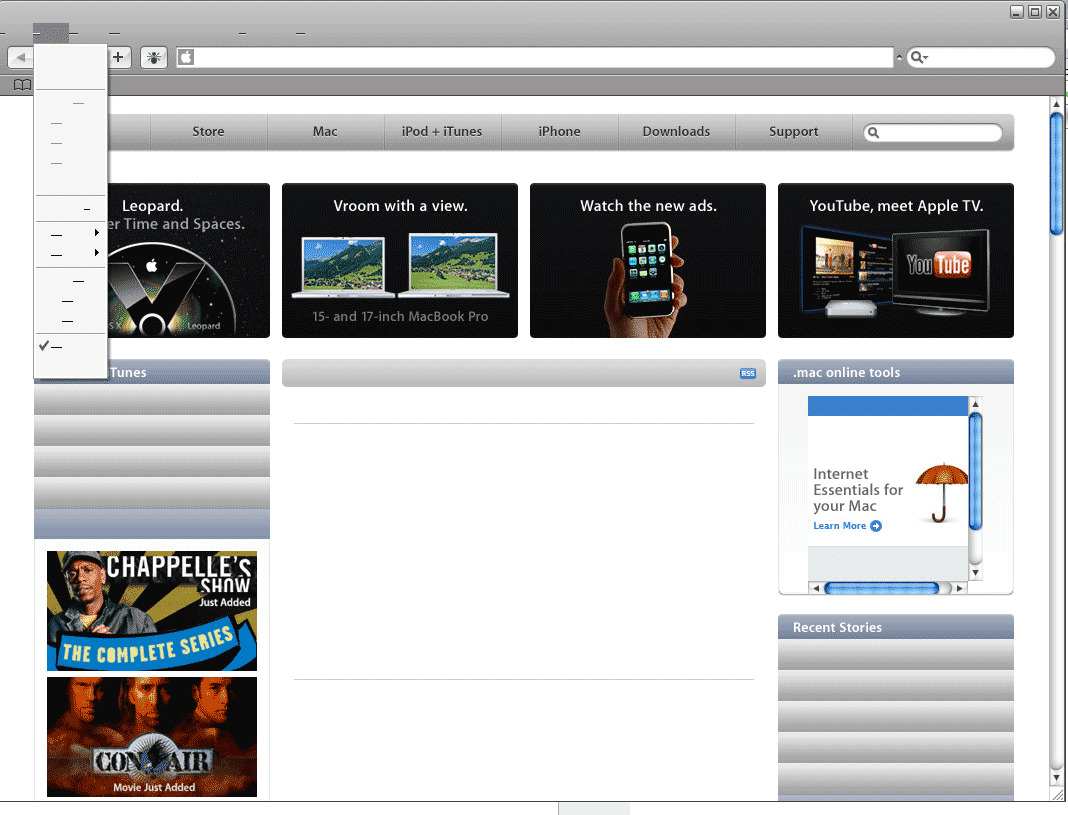Viewport: 1068px width, 815px height.
Task: Toggle the check-marked entry in the open menu
Action: tap(71, 347)
